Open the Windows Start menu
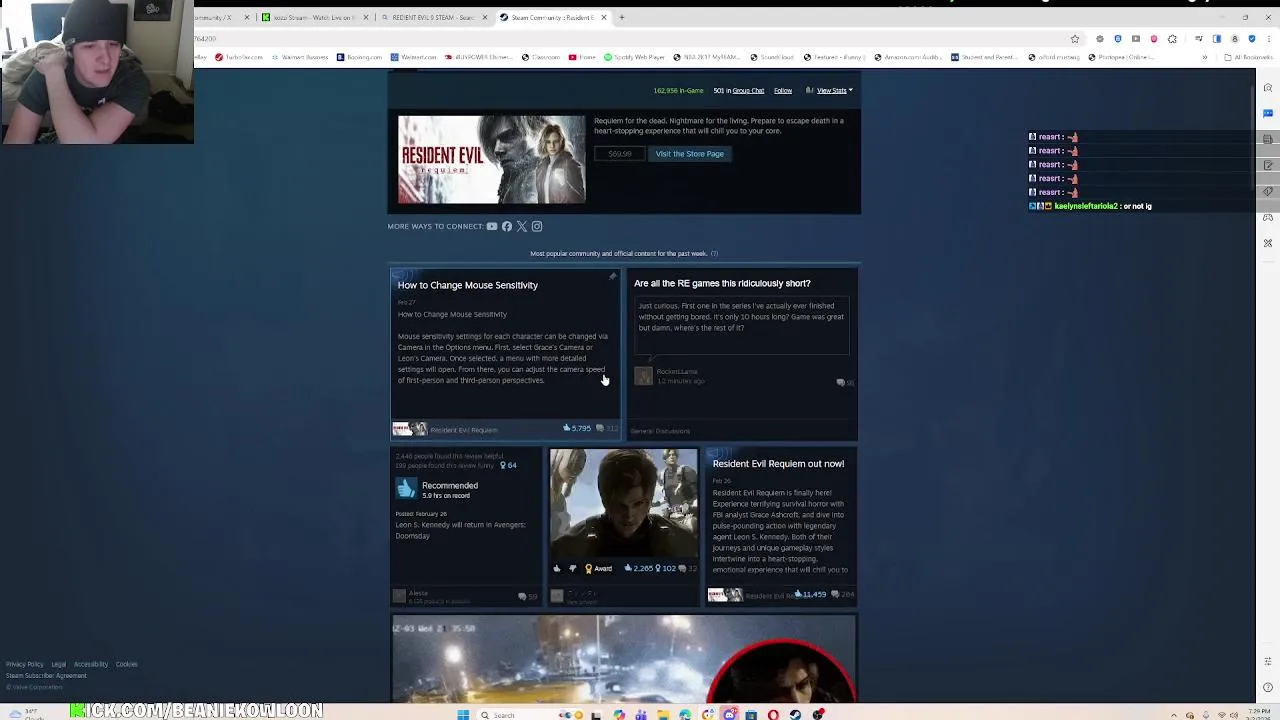Viewport: 1280px width, 720px height. pos(463,714)
